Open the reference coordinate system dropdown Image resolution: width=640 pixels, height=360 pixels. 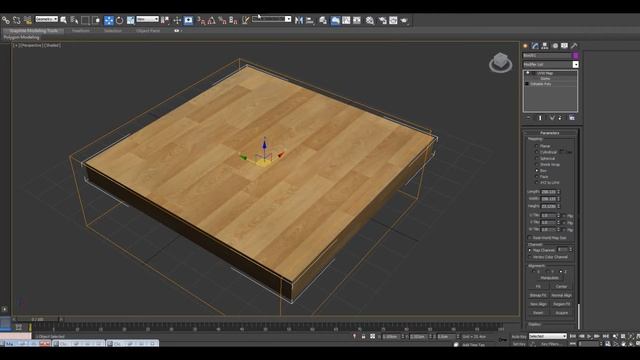147,19
